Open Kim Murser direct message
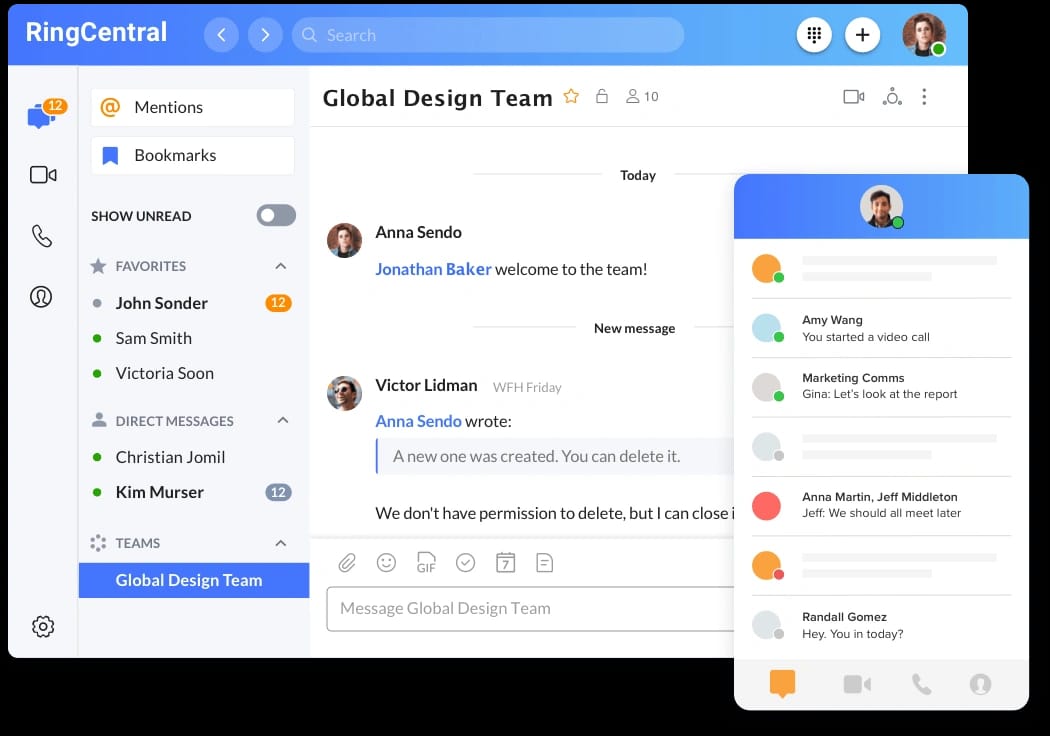The height and width of the screenshot is (736, 1050). pos(193,492)
